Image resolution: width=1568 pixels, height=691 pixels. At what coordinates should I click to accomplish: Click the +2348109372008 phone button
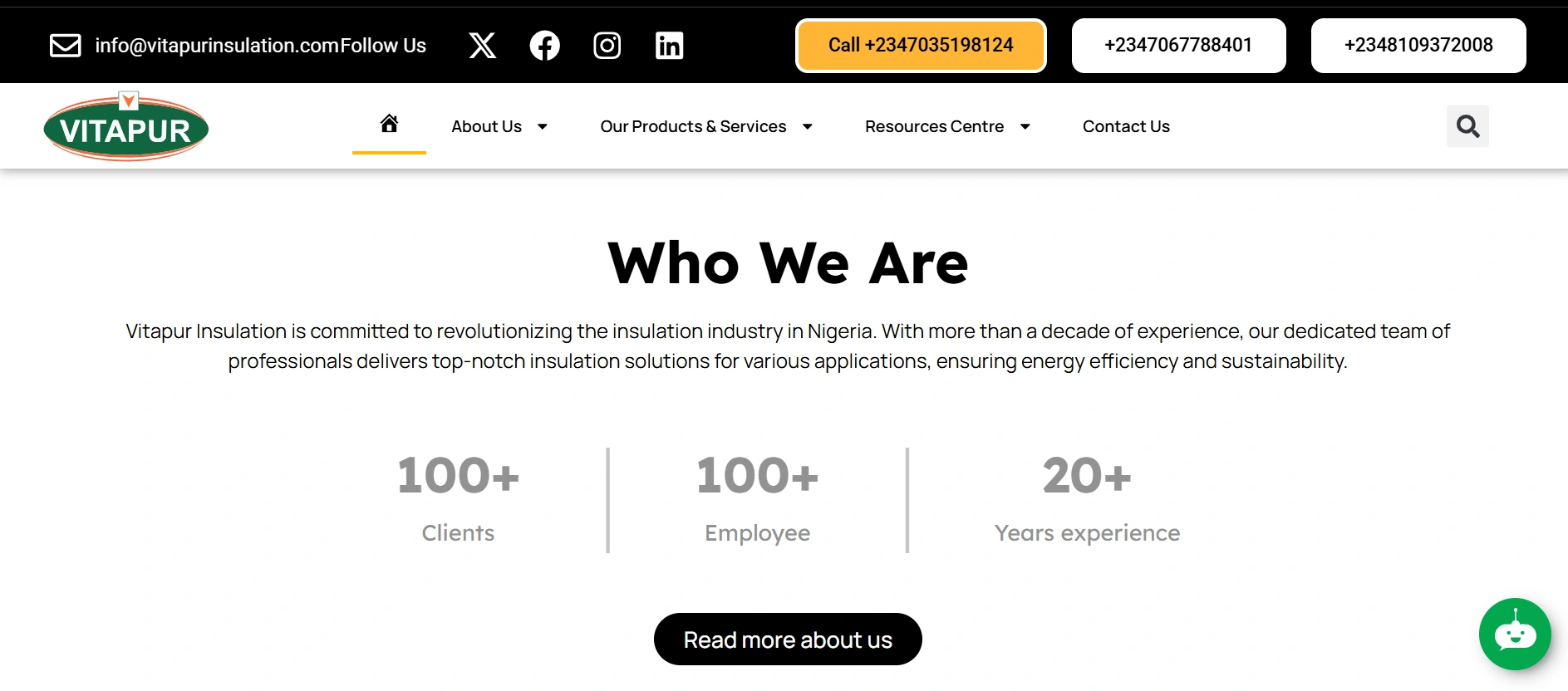1418,46
